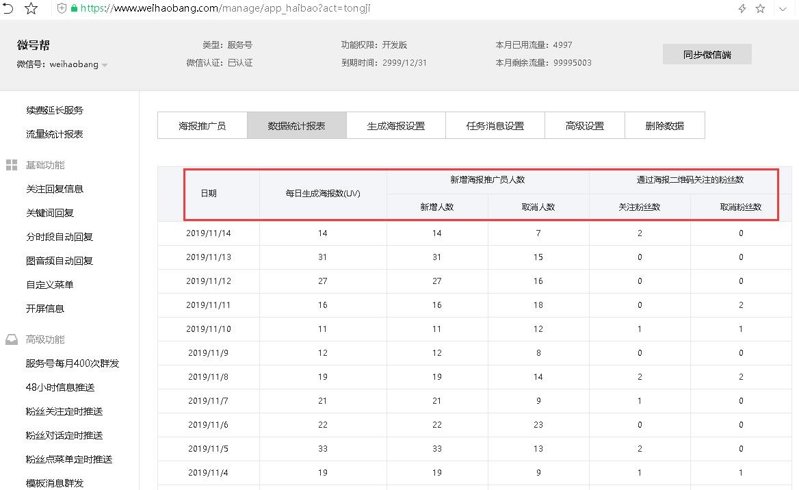Switch to 海报推广员 tab
799x490 pixels.
(202, 125)
